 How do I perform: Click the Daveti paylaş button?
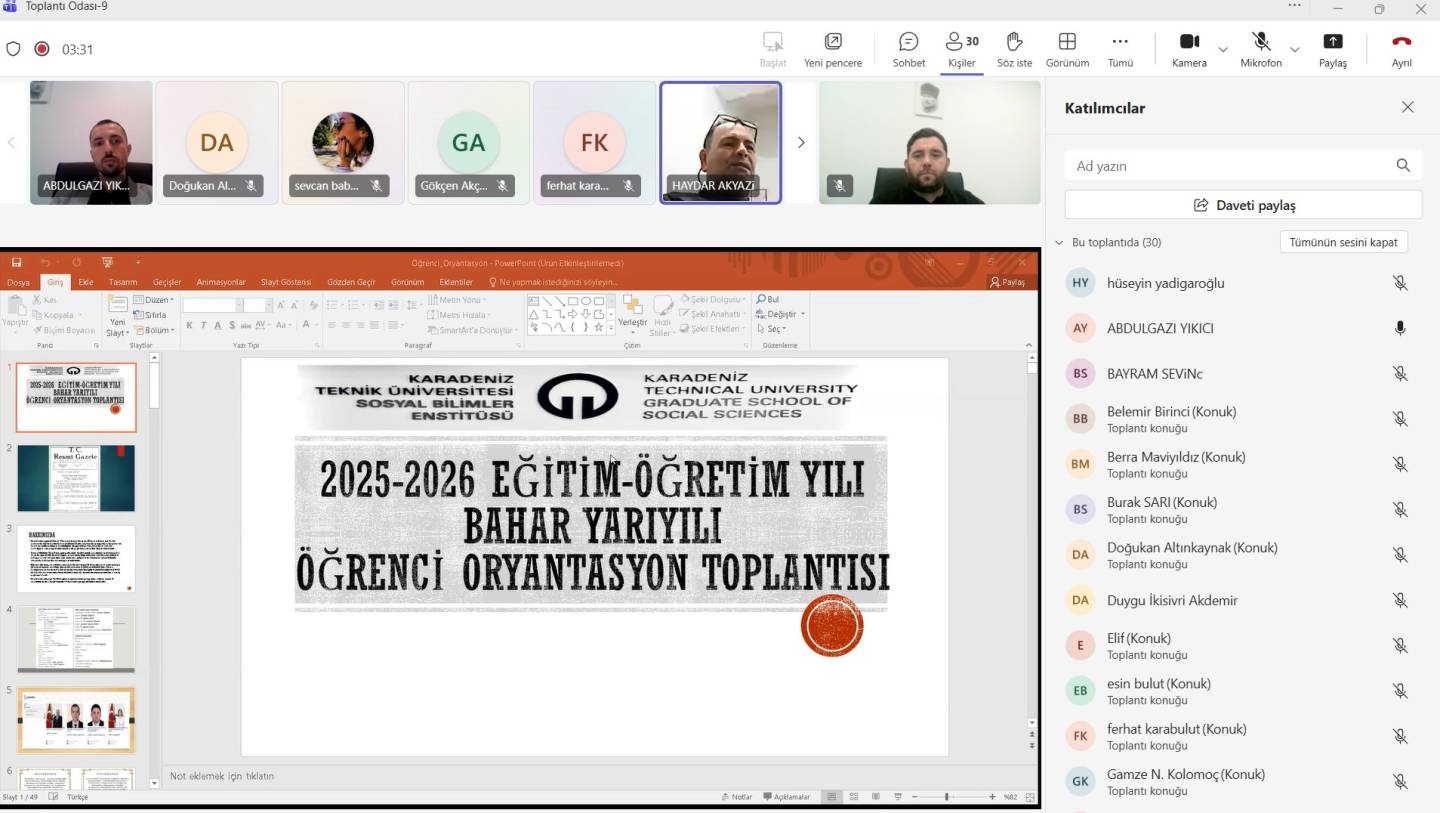click(x=1243, y=205)
